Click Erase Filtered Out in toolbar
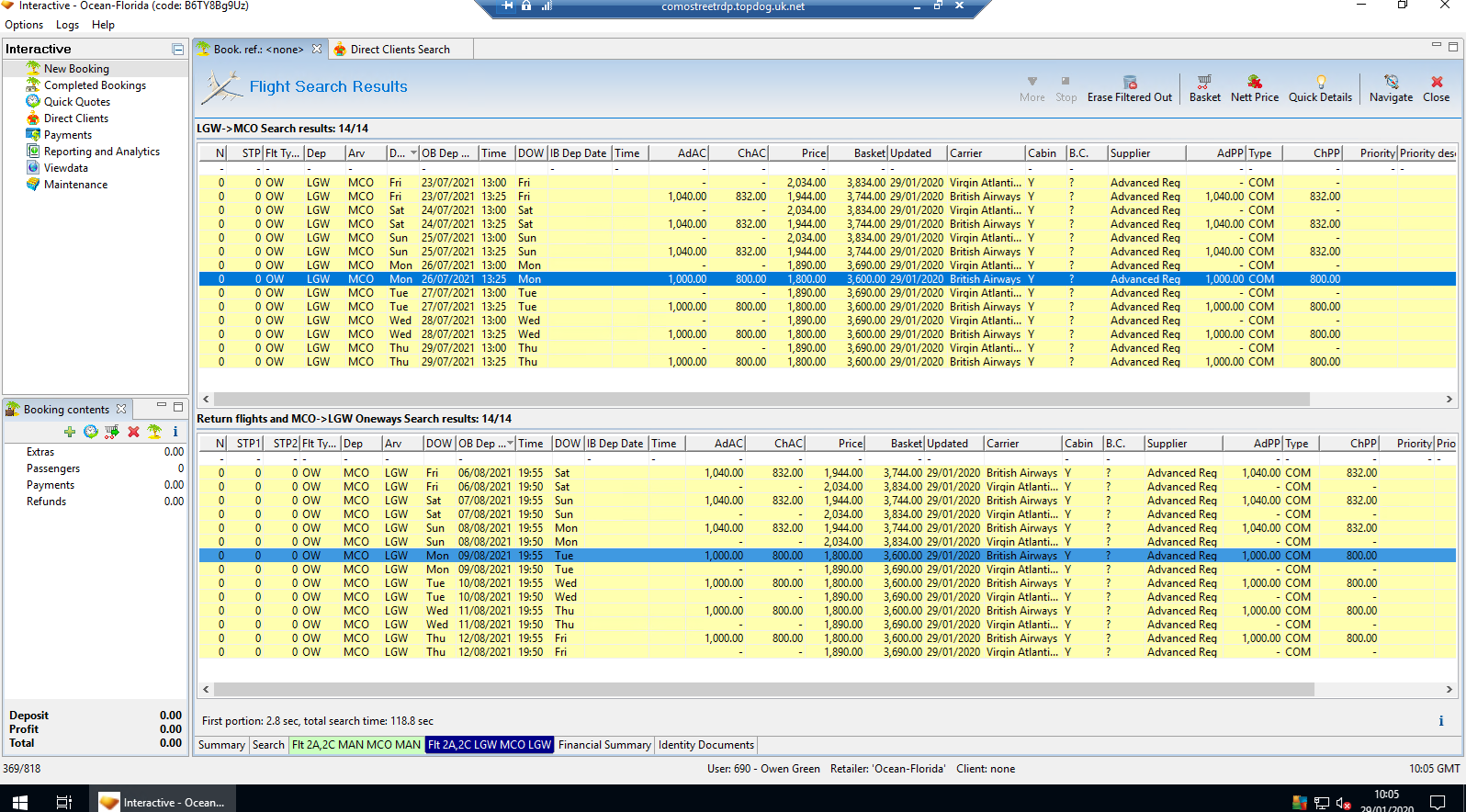Image resolution: width=1466 pixels, height=812 pixels. click(x=1129, y=88)
